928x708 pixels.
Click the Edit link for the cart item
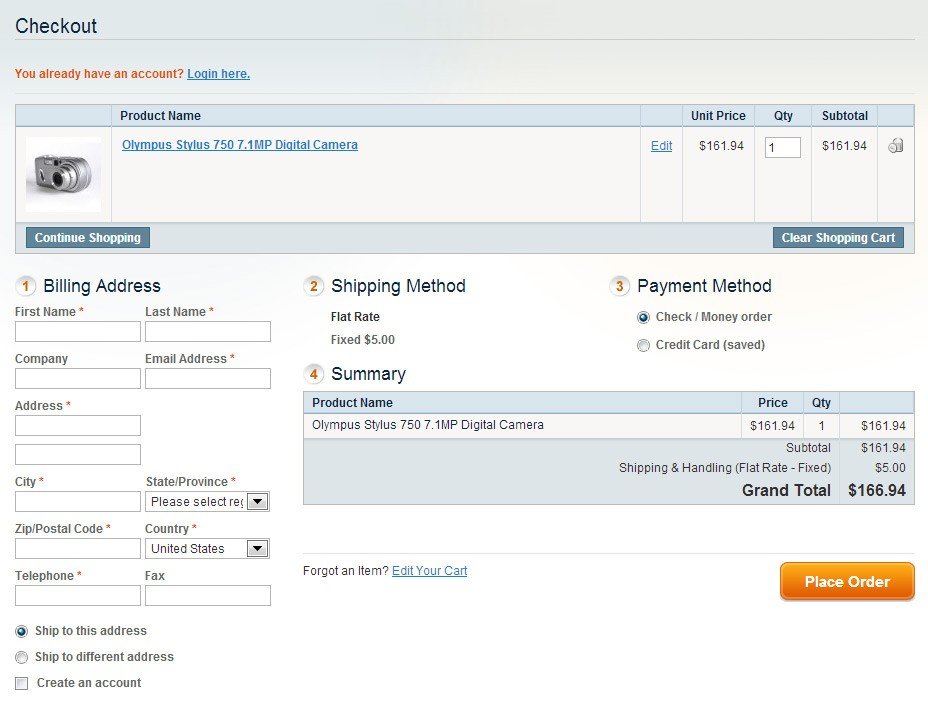661,146
